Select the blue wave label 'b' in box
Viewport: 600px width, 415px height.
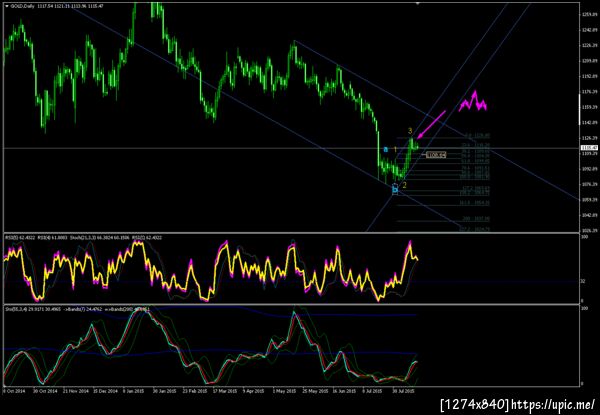click(x=395, y=189)
